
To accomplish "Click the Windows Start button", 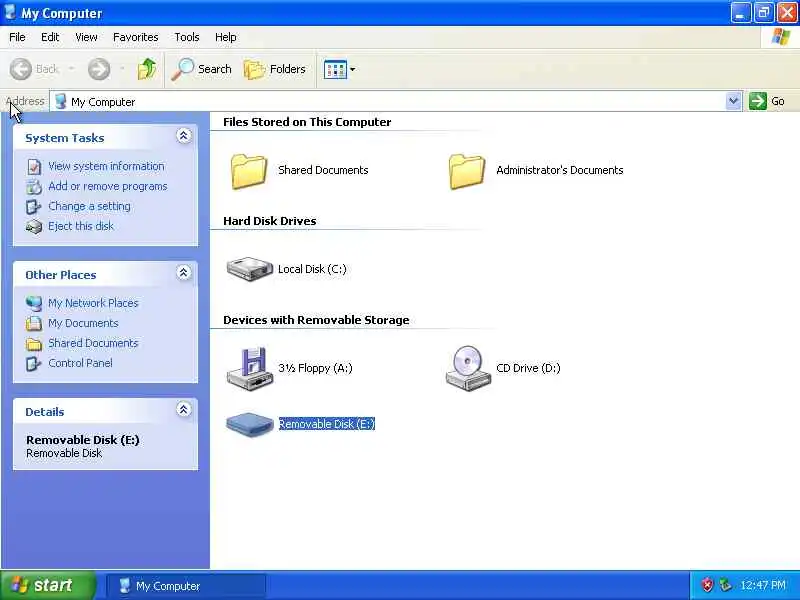I will pyautogui.click(x=48, y=585).
